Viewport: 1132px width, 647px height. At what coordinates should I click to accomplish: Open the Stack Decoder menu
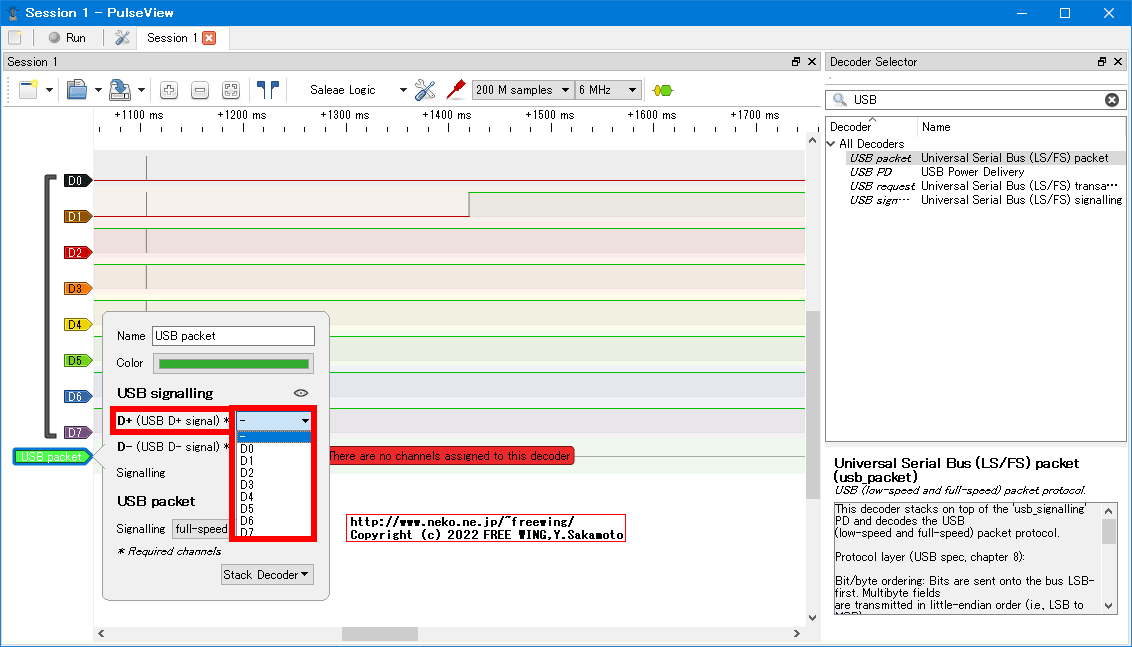(267, 574)
